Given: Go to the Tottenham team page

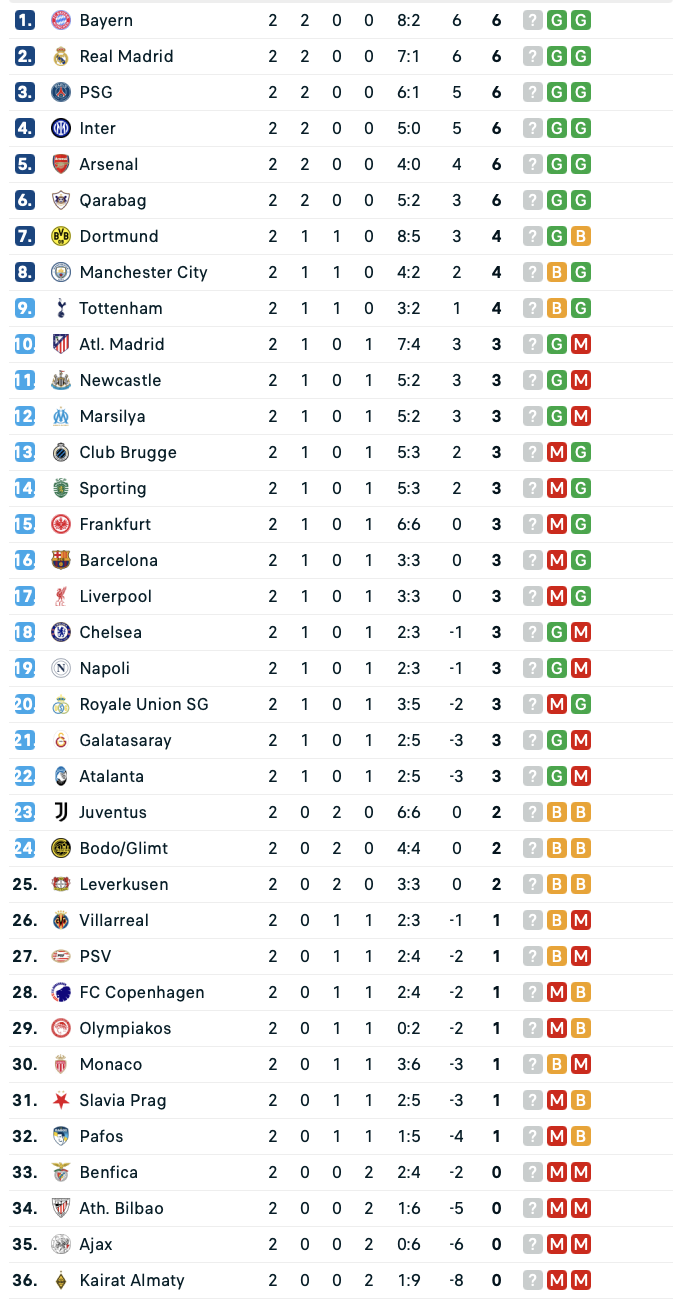Looking at the screenshot, I should pyautogui.click(x=120, y=308).
